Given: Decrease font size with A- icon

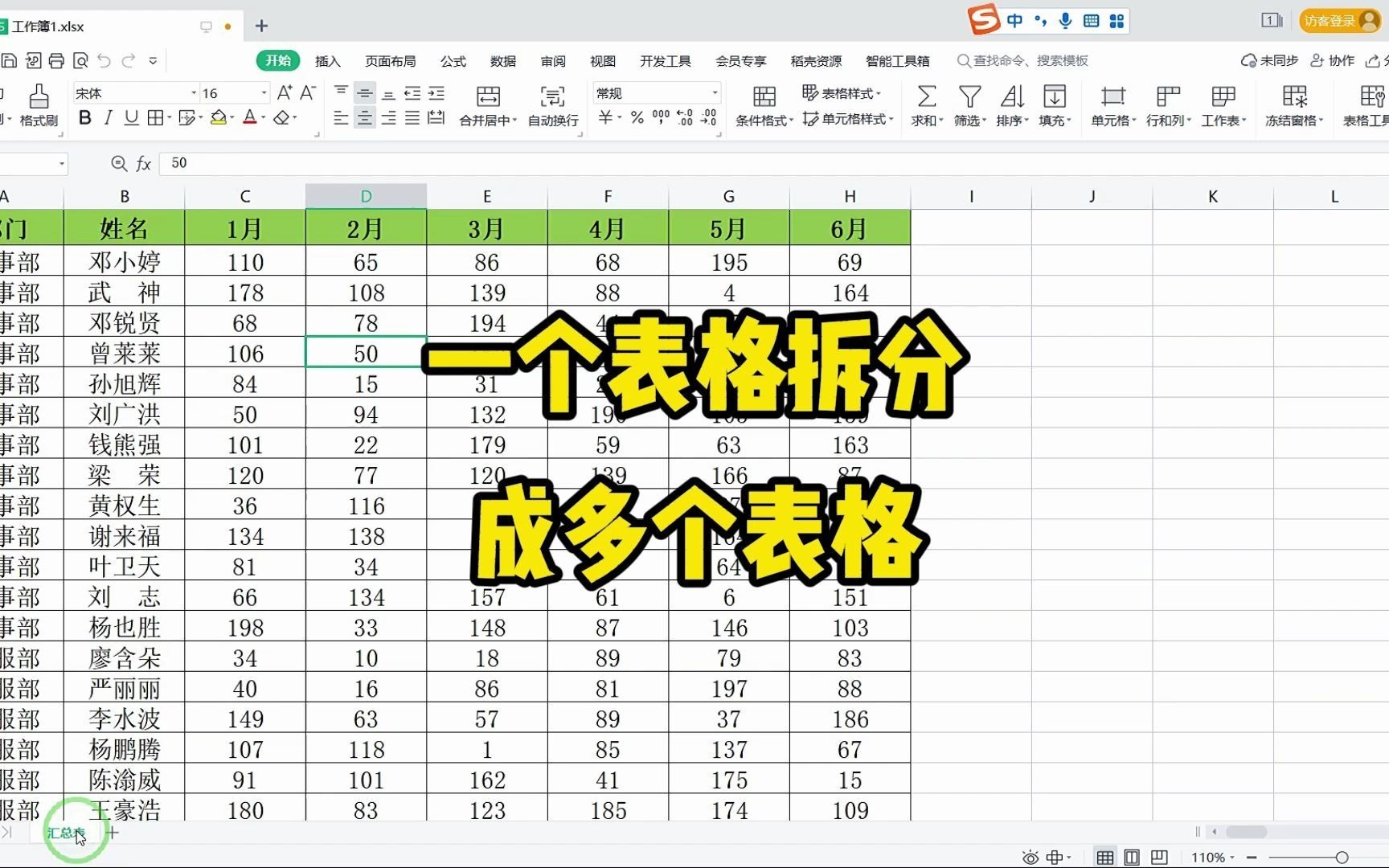Looking at the screenshot, I should point(308,92).
